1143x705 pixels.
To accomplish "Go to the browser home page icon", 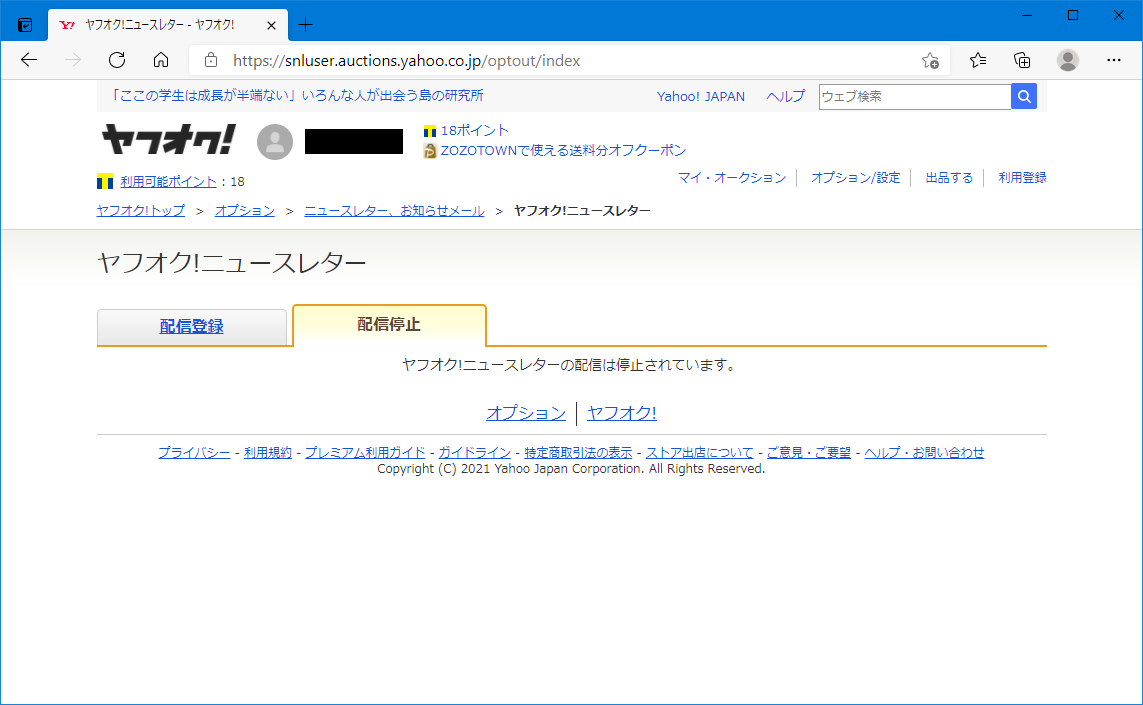I will [161, 60].
